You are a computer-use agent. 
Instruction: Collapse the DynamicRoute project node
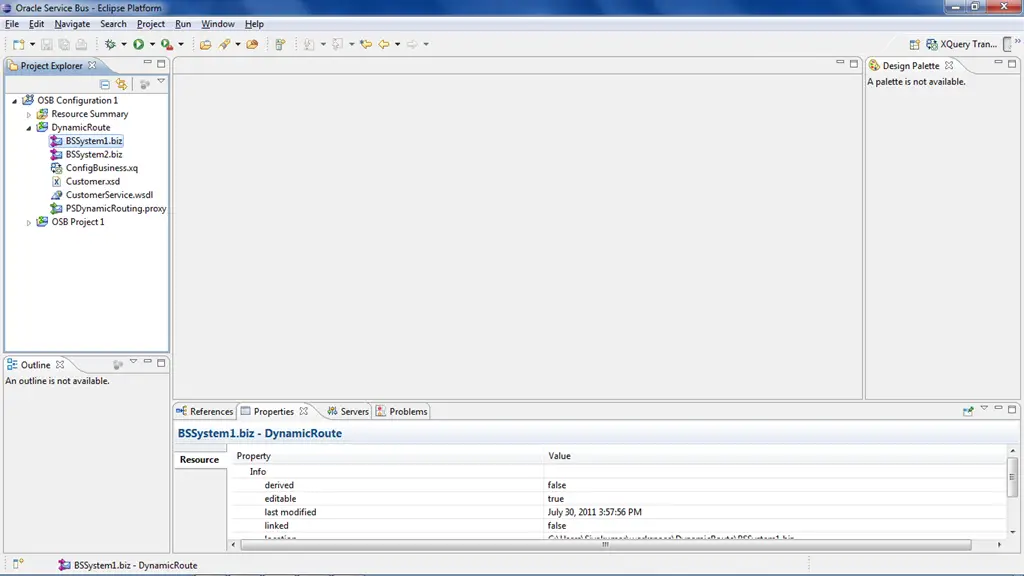[x=29, y=128]
